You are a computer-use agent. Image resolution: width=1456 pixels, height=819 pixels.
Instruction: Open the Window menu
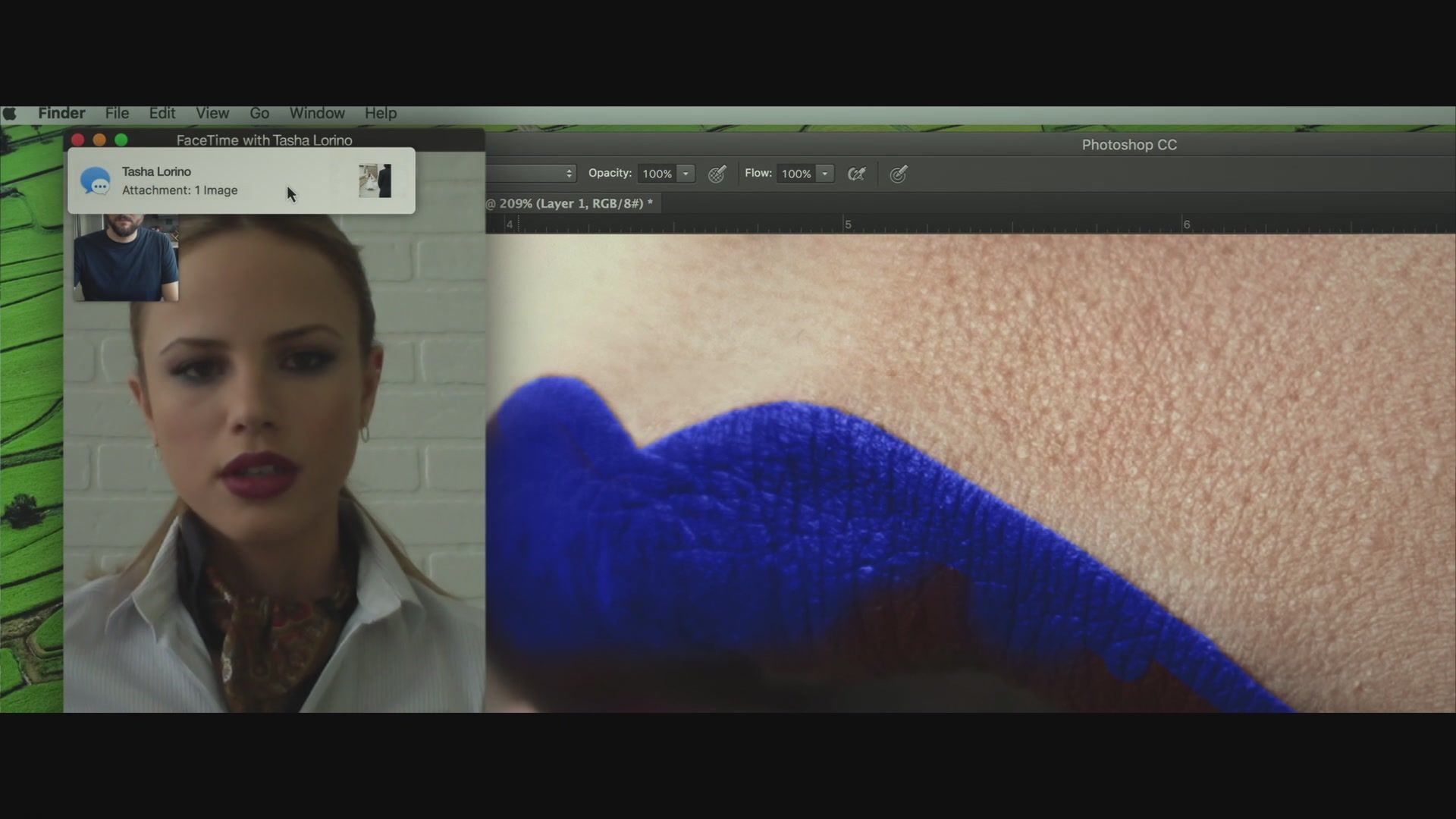pyautogui.click(x=317, y=113)
